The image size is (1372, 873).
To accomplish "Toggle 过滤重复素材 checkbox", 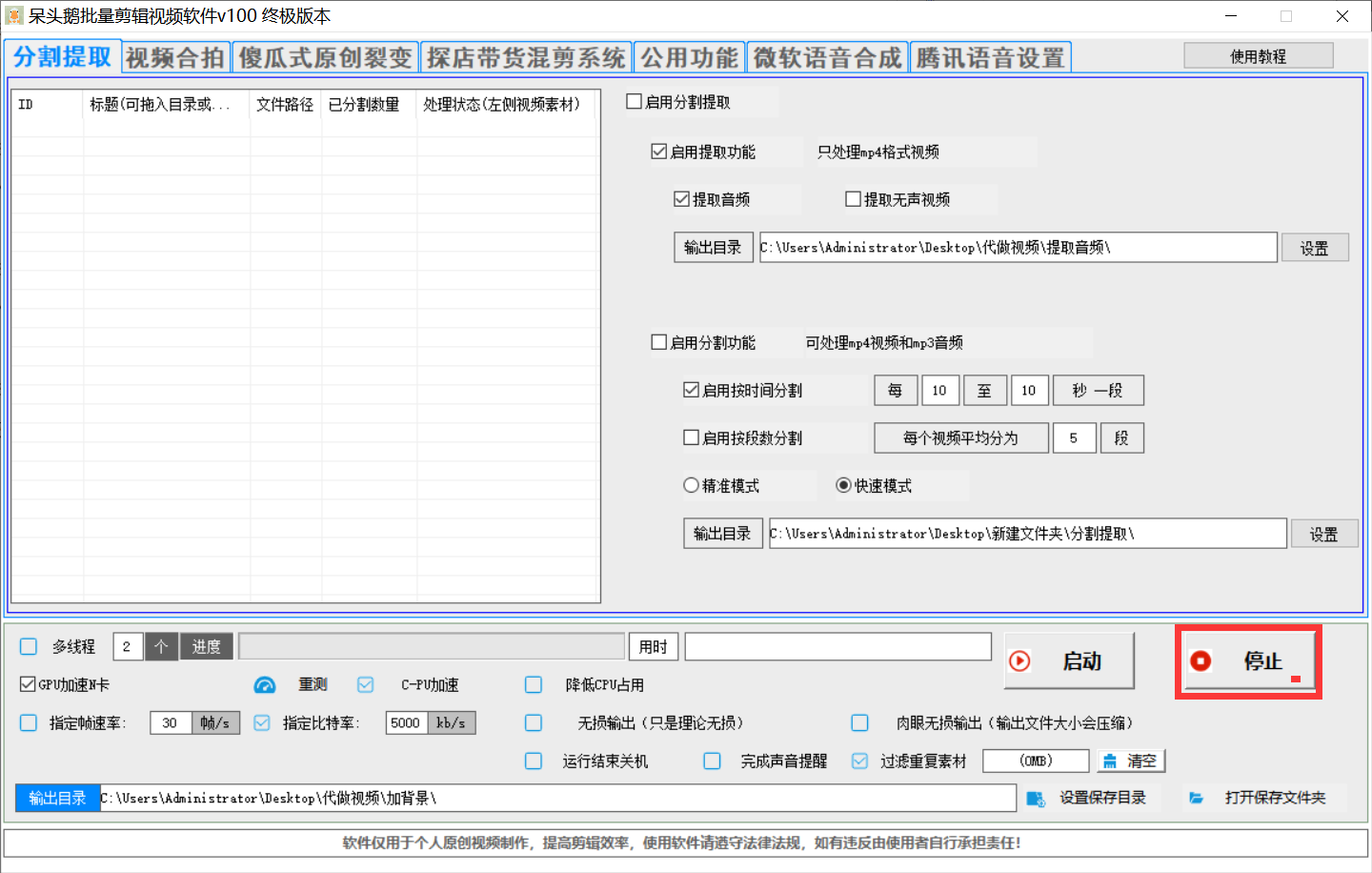I will pos(859,761).
